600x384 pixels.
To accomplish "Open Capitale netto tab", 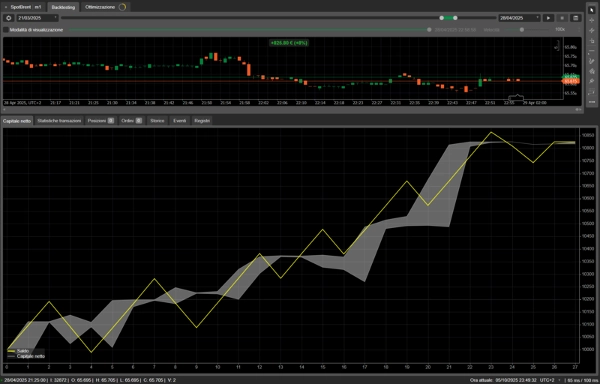I will coord(17,120).
